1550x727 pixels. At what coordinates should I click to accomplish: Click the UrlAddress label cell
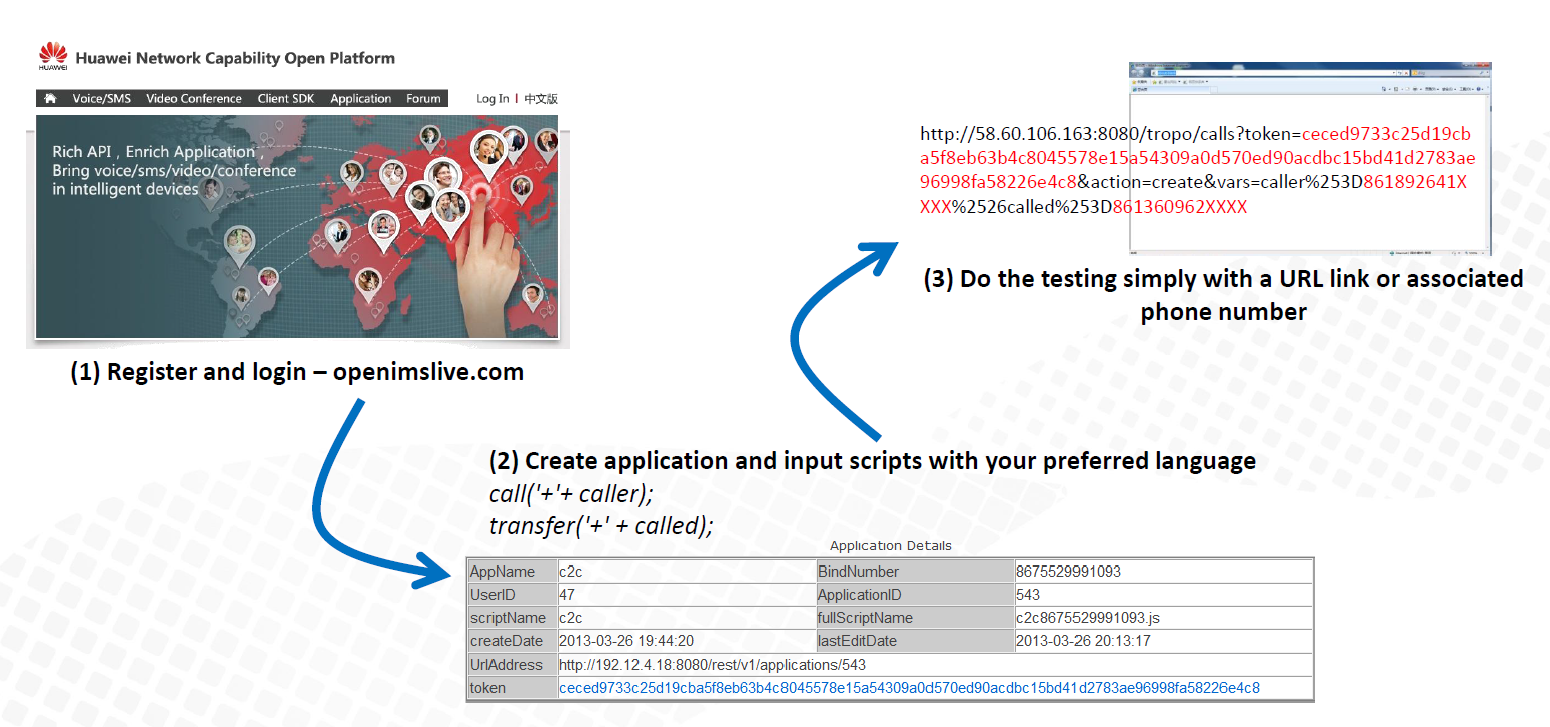(512, 665)
